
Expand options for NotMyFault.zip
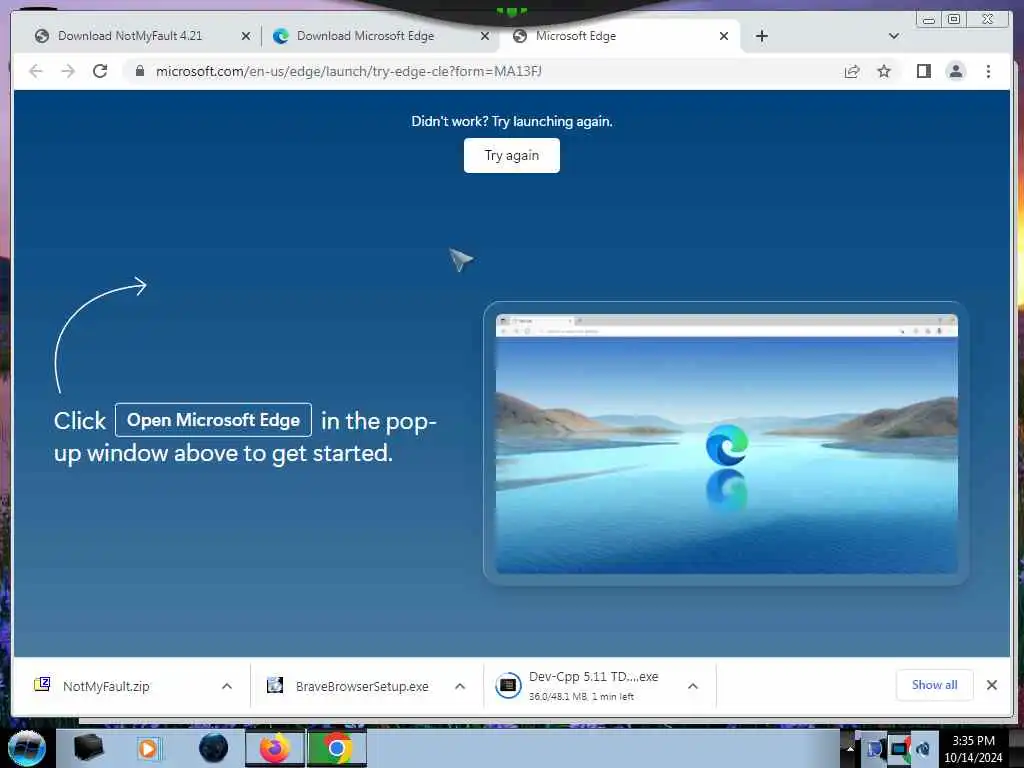(x=227, y=686)
